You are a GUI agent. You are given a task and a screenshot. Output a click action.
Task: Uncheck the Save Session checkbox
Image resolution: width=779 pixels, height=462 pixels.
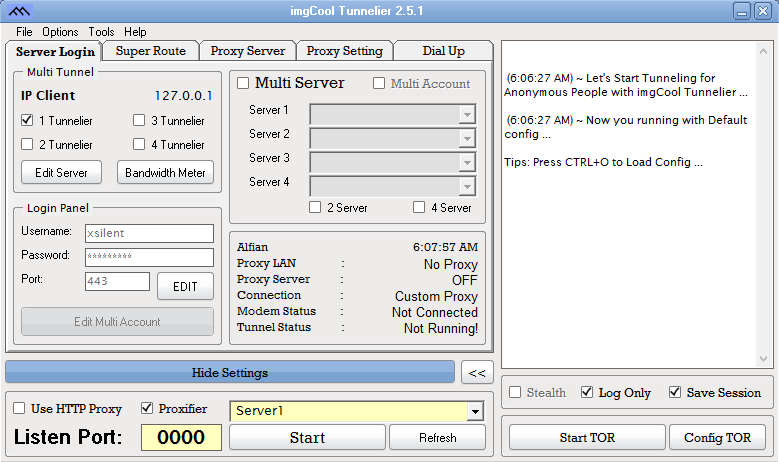(x=675, y=392)
